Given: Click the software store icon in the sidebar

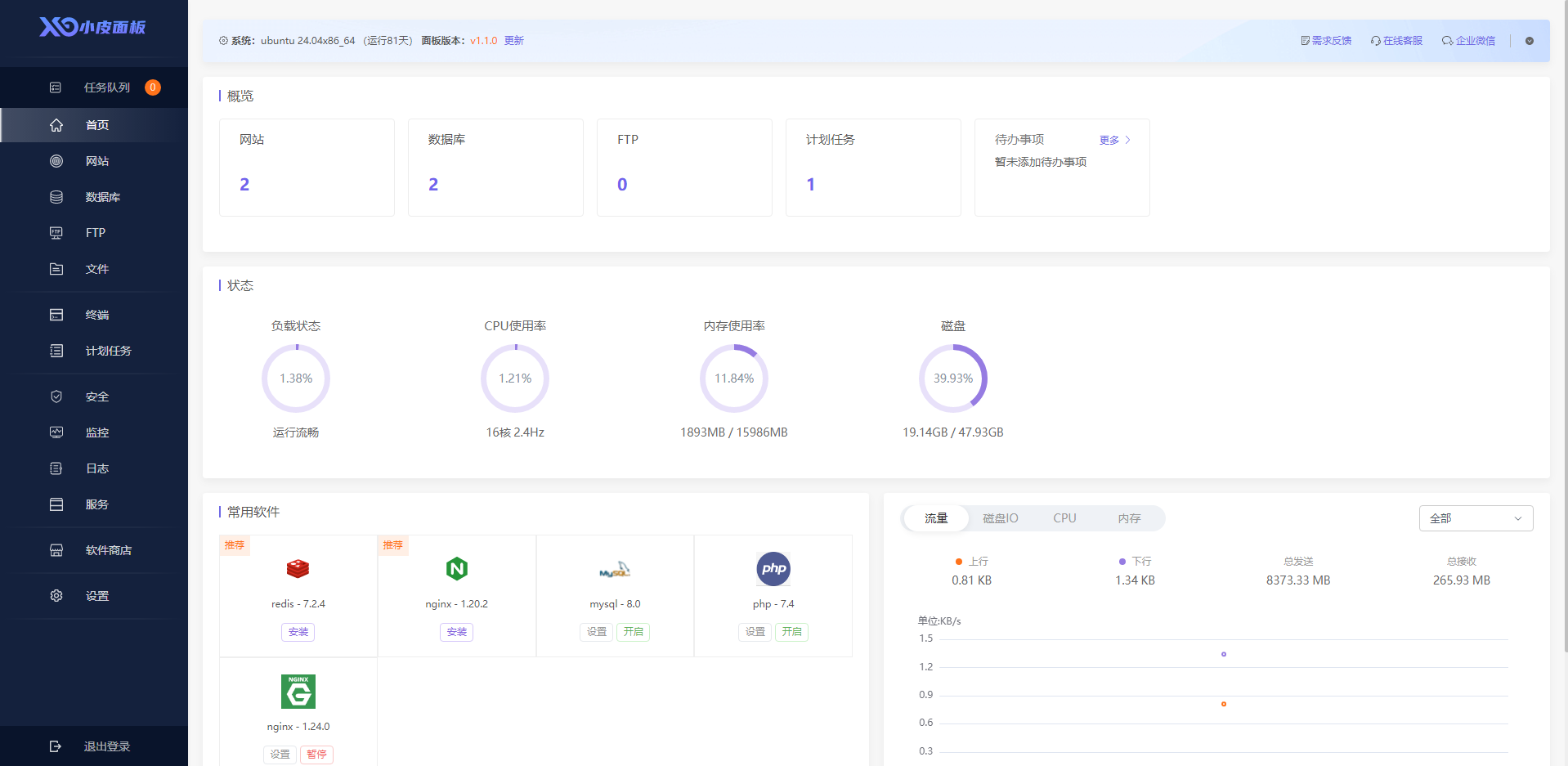Looking at the screenshot, I should click(x=56, y=550).
